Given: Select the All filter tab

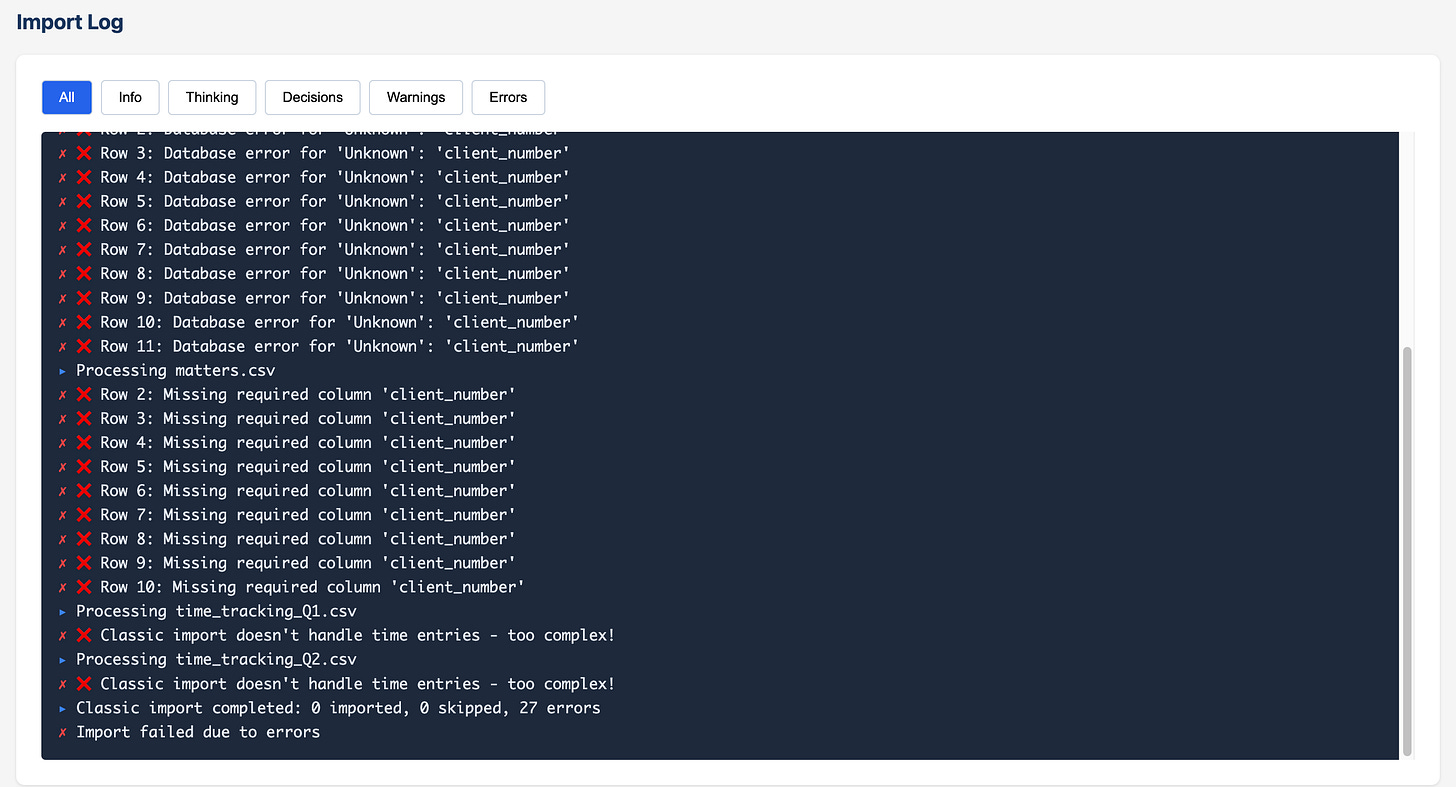Looking at the screenshot, I should [67, 97].
